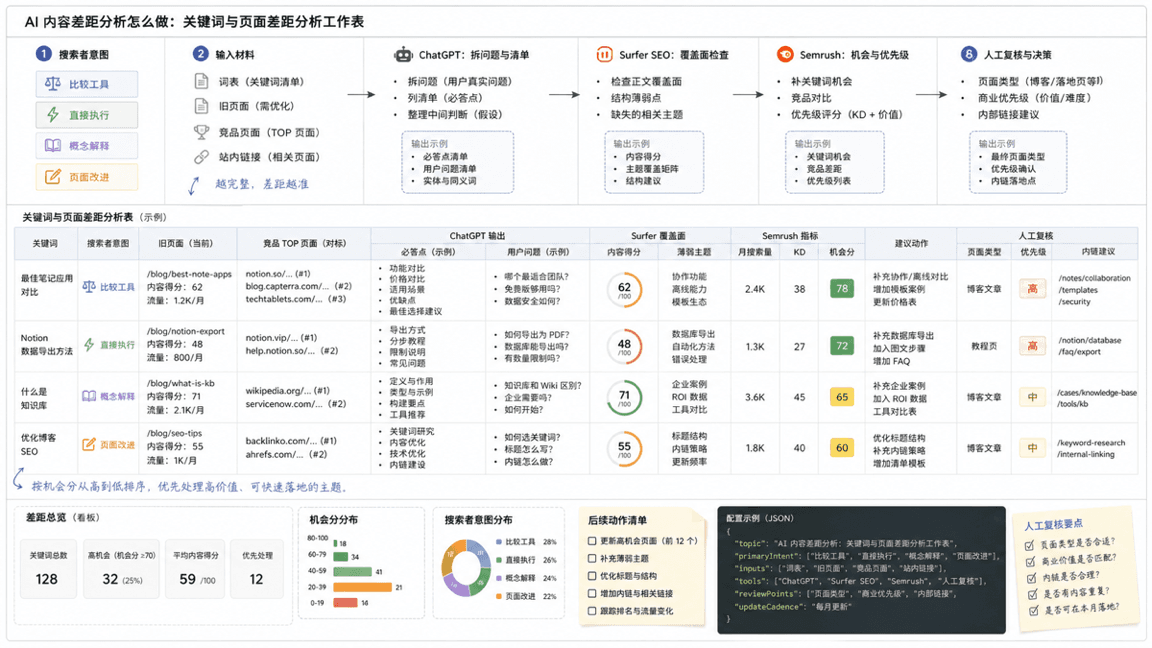Click the blue legend square for 比较工具 28%
Screen dimensions: 1152x648
499,541
